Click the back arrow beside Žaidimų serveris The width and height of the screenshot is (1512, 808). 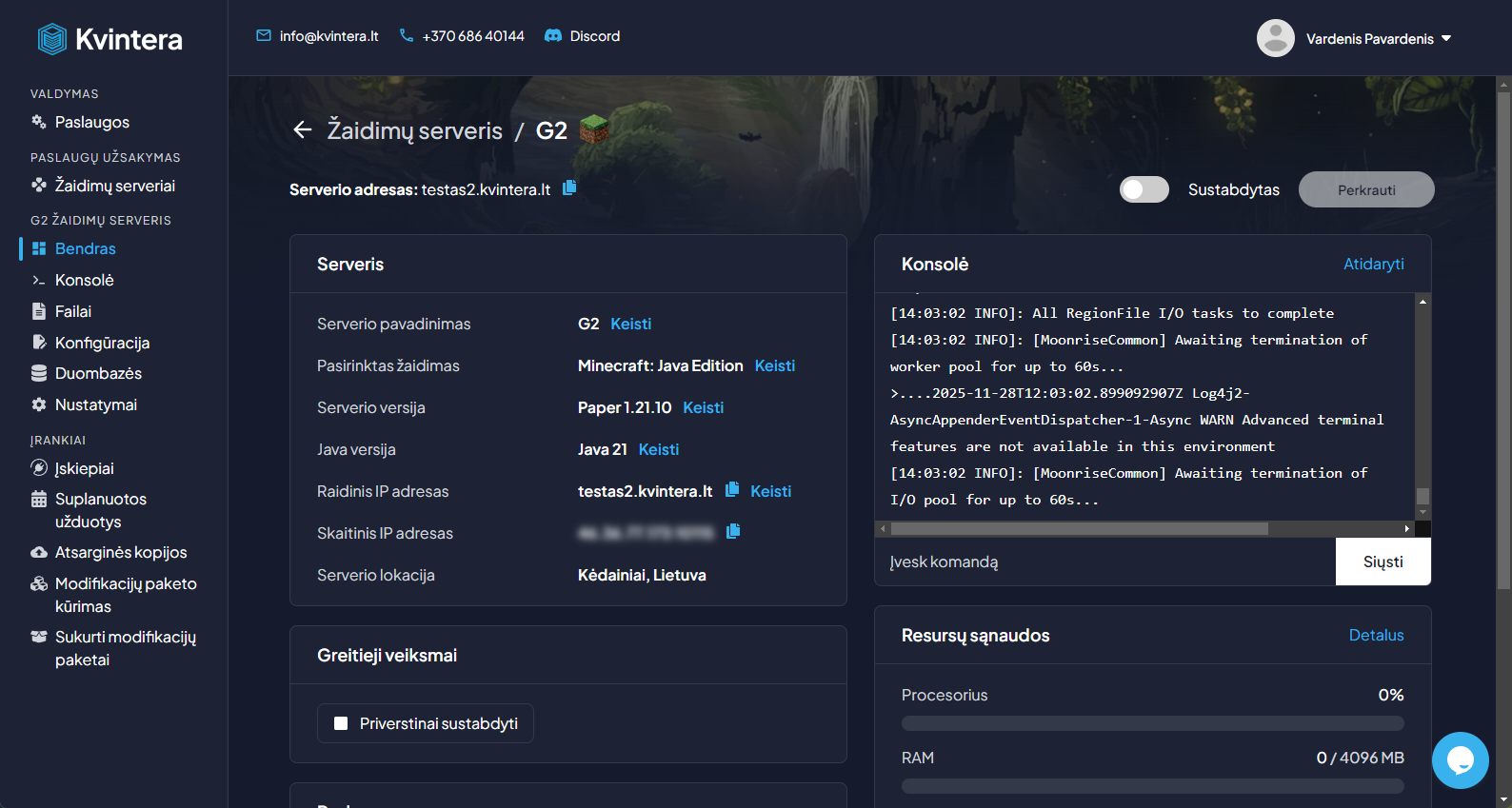[x=303, y=130]
